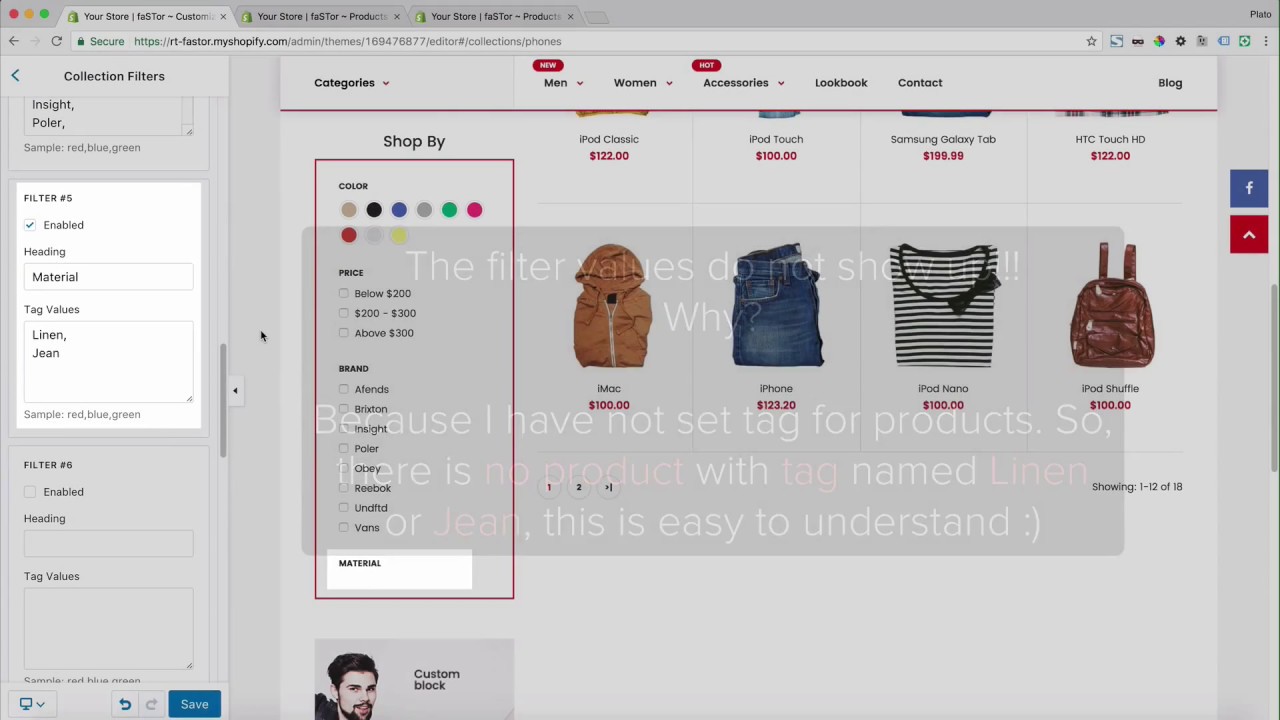Open the striped shirt iPod Nano image
Image resolution: width=1280 pixels, height=720 pixels.
[x=943, y=306]
